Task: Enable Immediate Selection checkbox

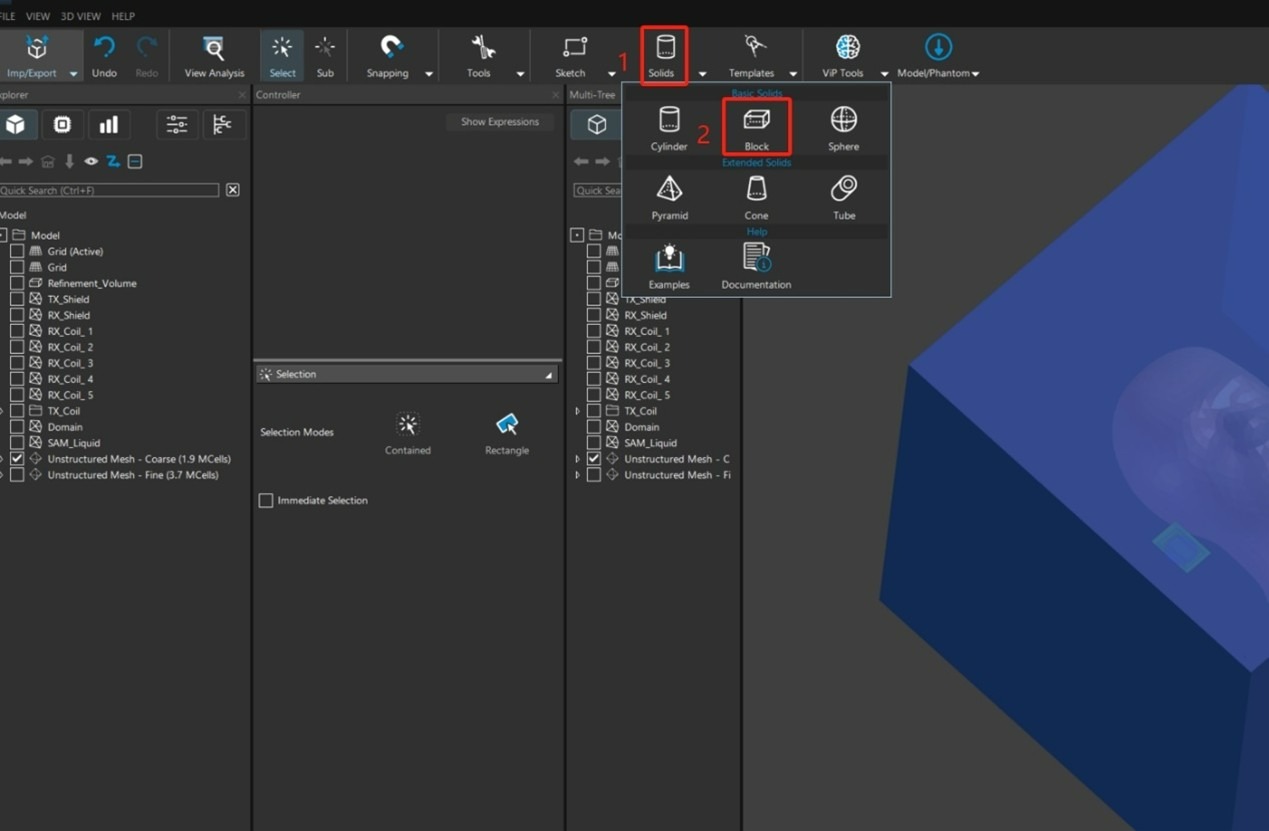Action: pyautogui.click(x=266, y=500)
